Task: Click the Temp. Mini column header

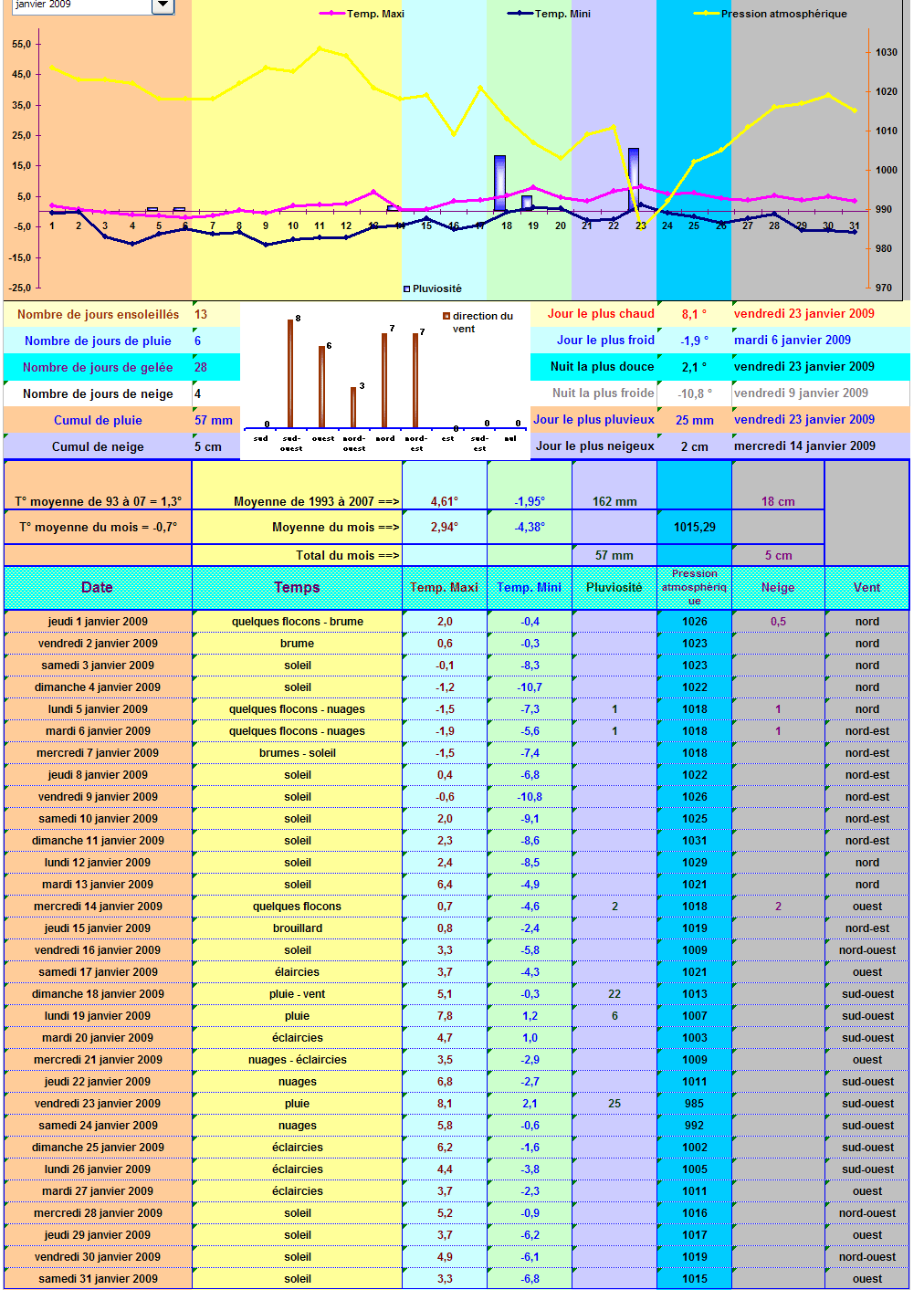Action: tap(530, 587)
